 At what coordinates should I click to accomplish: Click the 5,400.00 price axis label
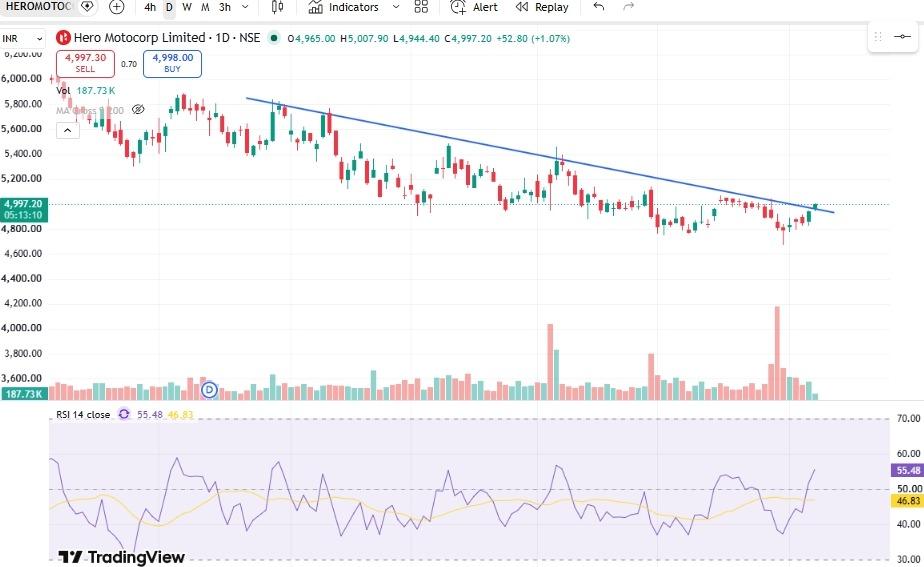click(x=22, y=153)
